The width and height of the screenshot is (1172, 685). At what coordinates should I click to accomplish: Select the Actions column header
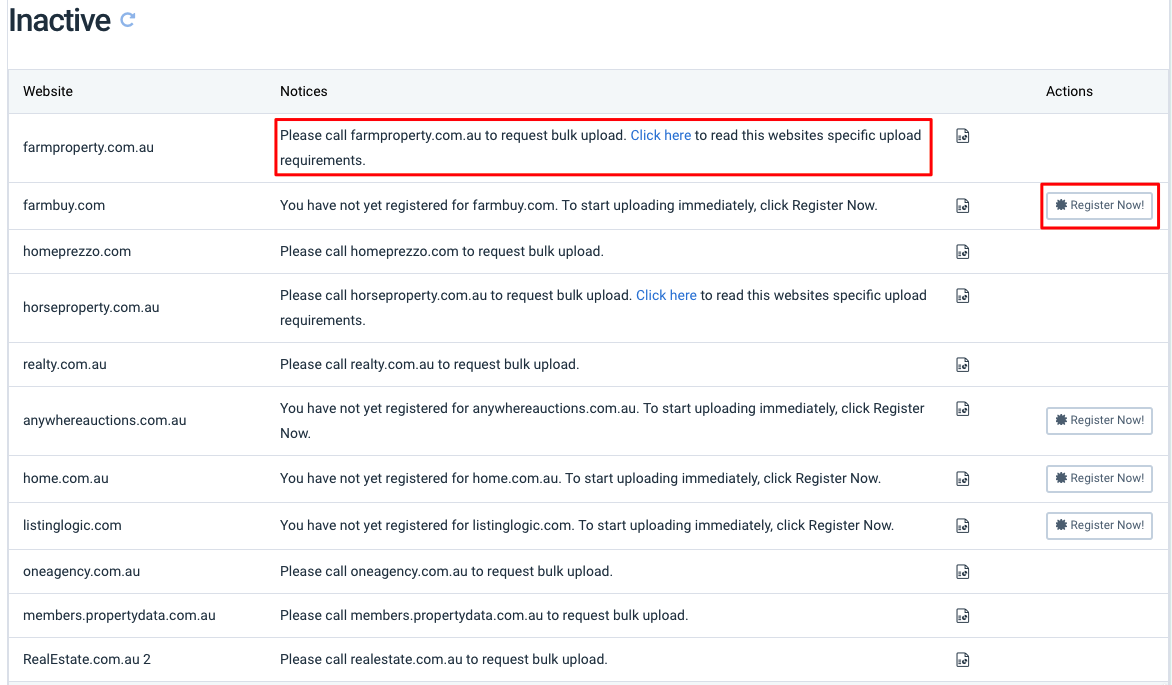tap(1069, 91)
